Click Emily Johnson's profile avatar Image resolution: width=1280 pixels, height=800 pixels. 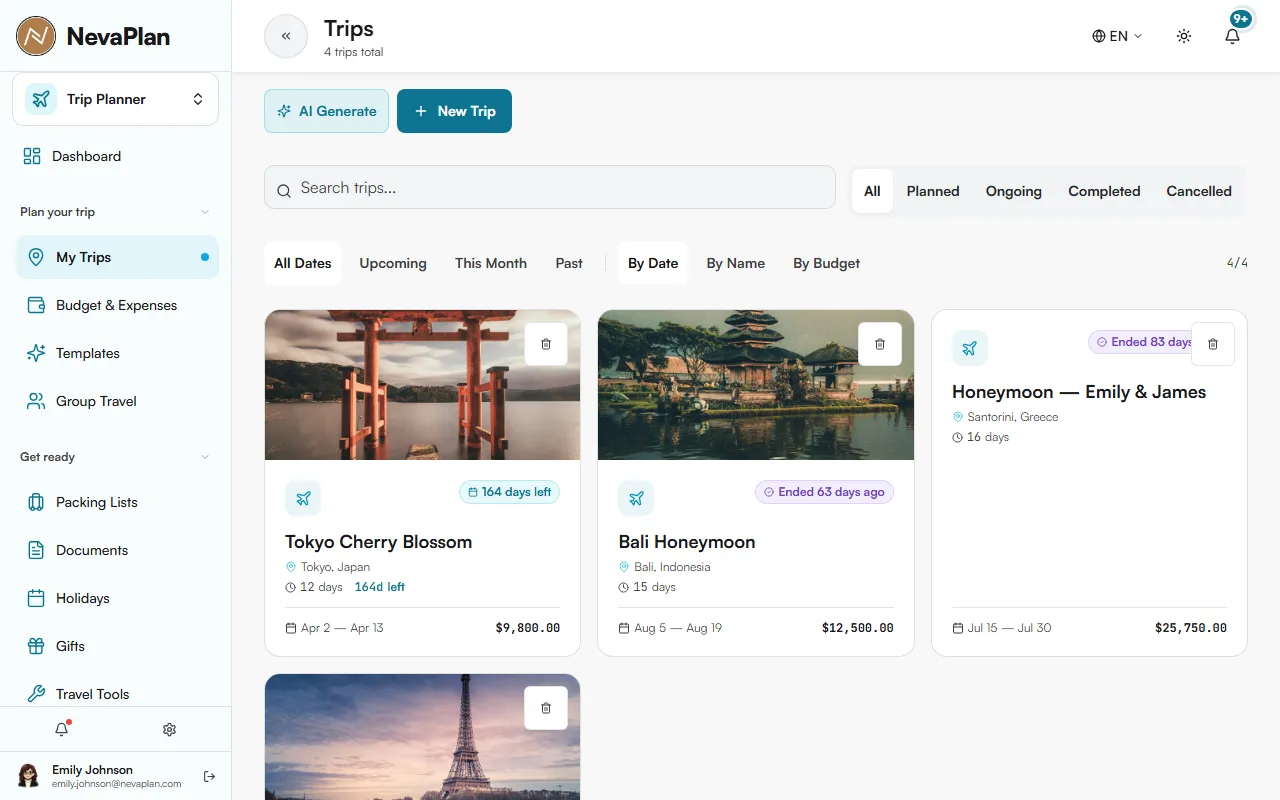point(29,776)
